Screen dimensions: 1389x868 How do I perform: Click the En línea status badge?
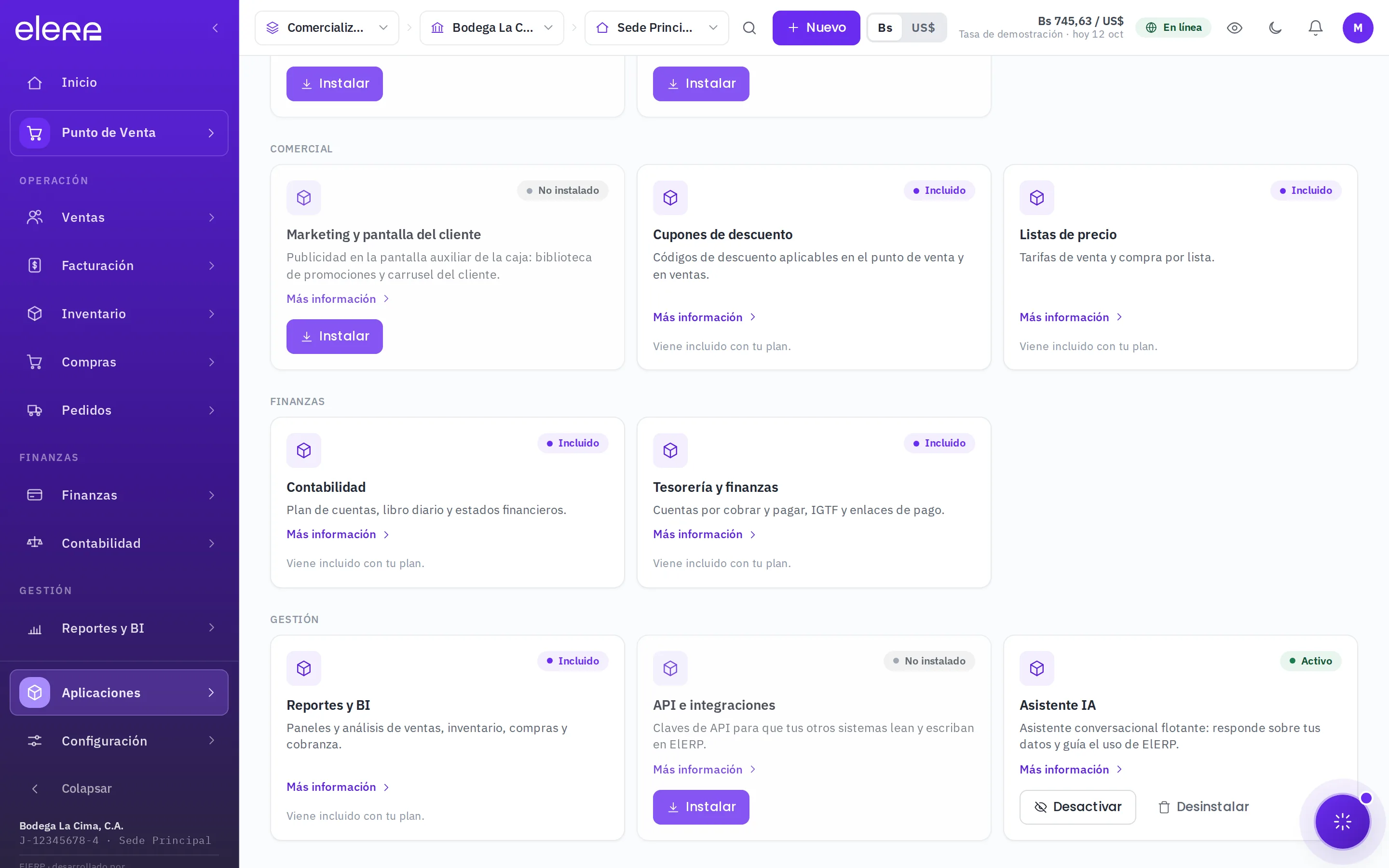tap(1173, 27)
